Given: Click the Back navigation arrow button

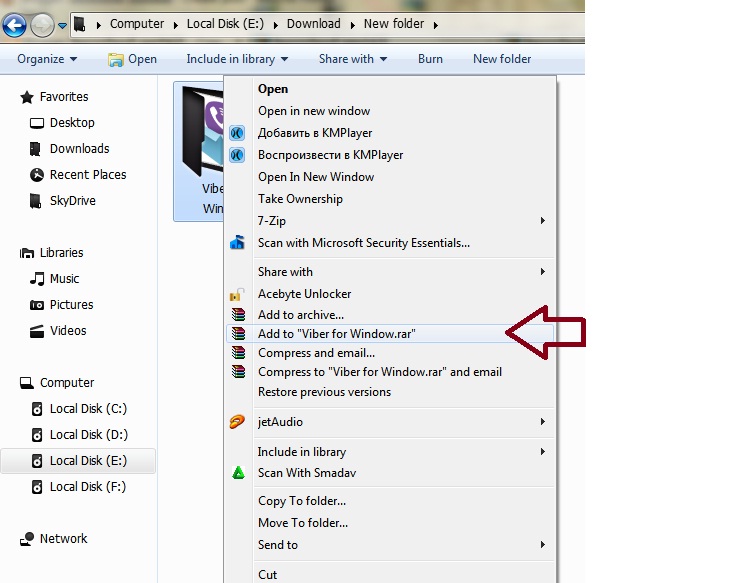Looking at the screenshot, I should point(14,25).
